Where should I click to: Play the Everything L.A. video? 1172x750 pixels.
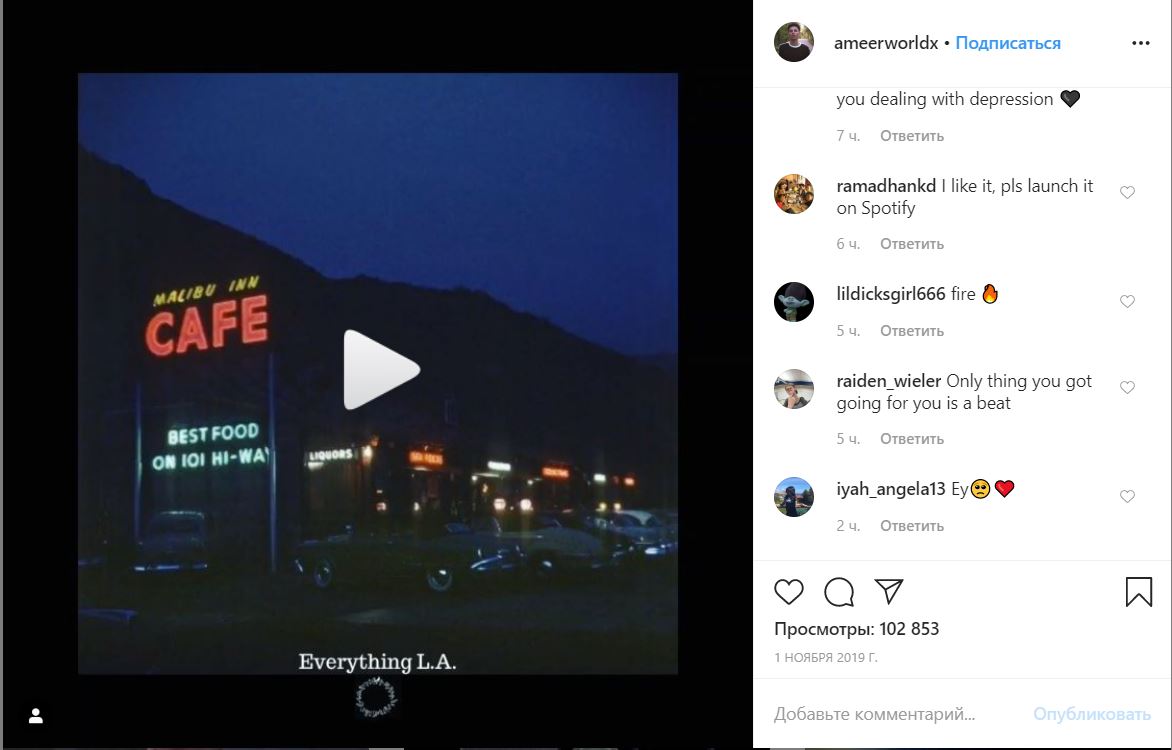click(380, 369)
